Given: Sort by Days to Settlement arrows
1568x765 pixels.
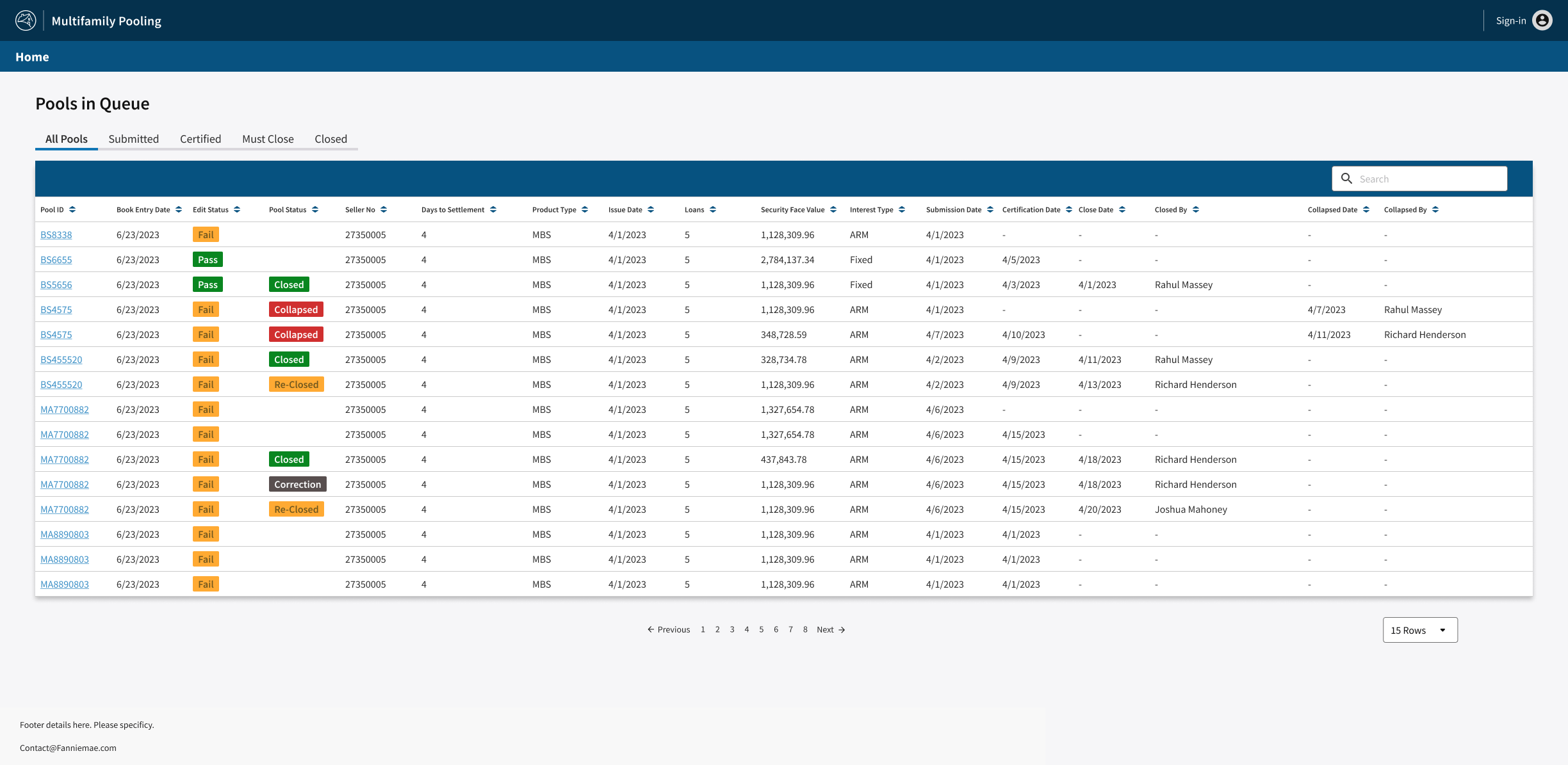Looking at the screenshot, I should [x=493, y=210].
